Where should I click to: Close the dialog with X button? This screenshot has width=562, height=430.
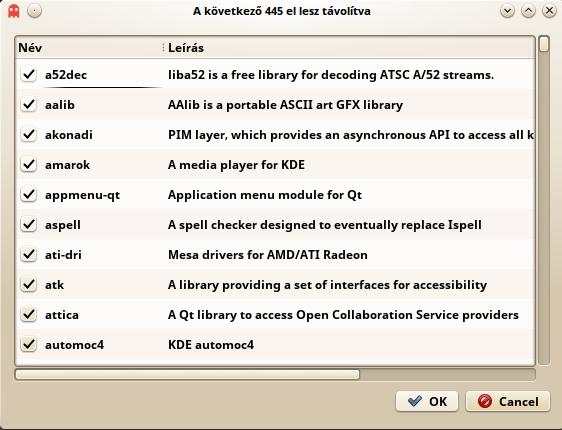click(x=549, y=11)
